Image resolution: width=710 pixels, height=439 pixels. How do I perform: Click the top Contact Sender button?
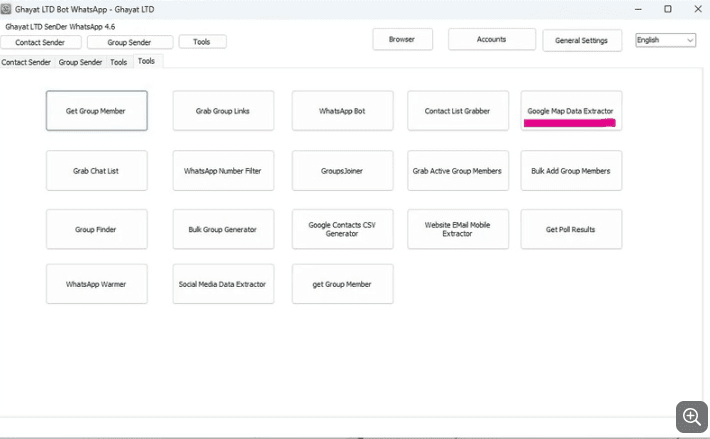(41, 42)
